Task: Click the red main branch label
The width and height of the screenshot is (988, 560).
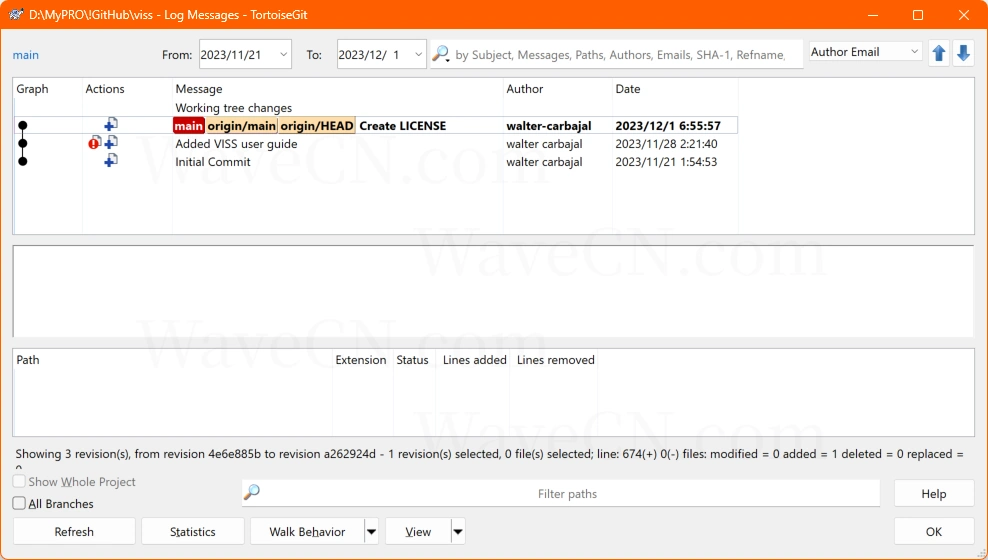Action: point(189,125)
